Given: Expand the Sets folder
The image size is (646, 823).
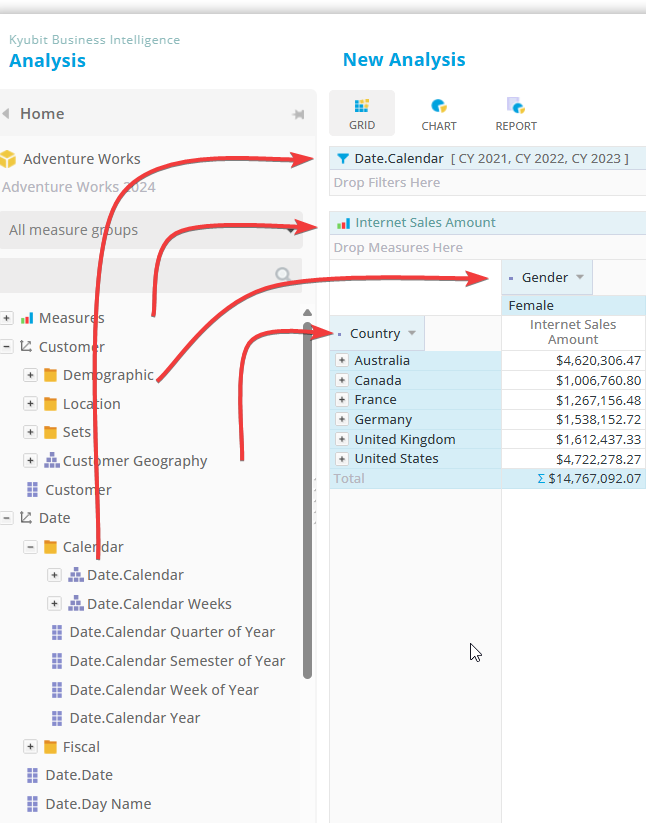Looking at the screenshot, I should [30, 432].
